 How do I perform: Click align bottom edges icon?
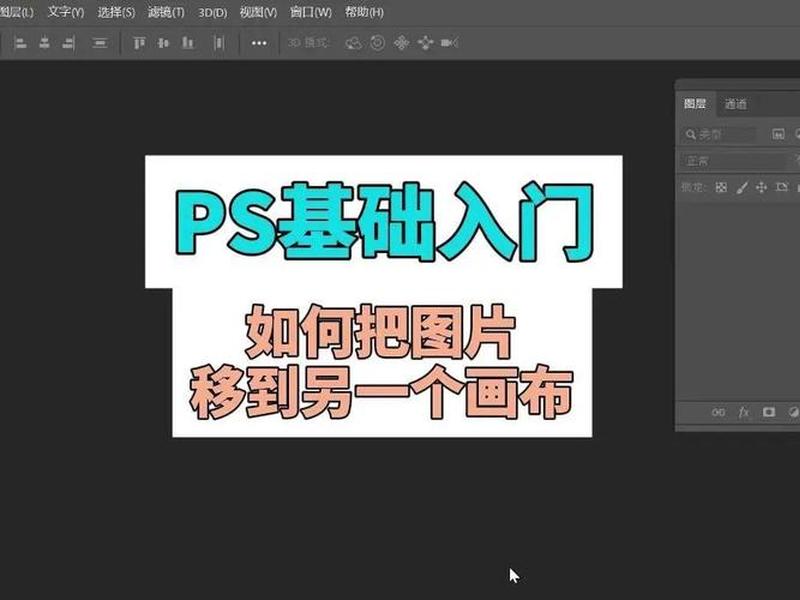click(188, 43)
